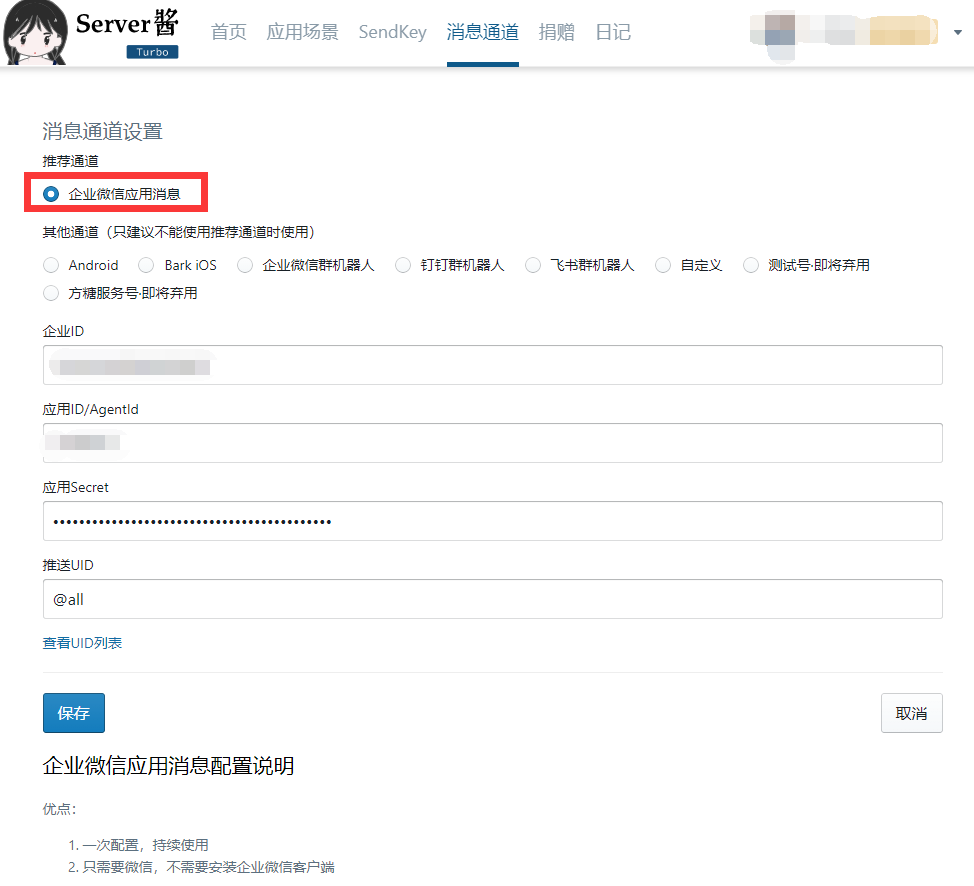Go to 首页 tab

point(229,32)
